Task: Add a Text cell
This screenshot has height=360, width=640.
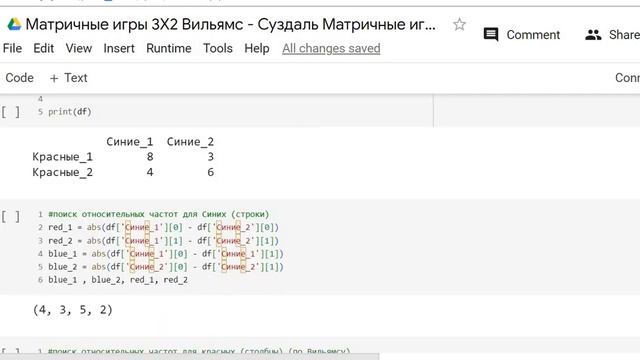Action: click(68, 78)
